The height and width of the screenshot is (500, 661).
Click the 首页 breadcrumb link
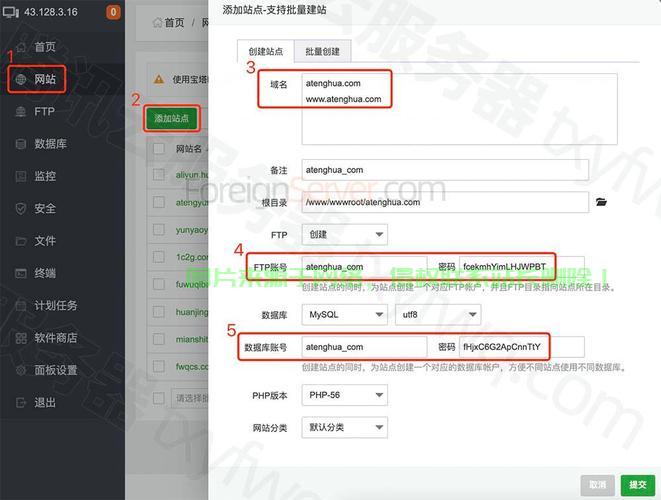(x=175, y=22)
